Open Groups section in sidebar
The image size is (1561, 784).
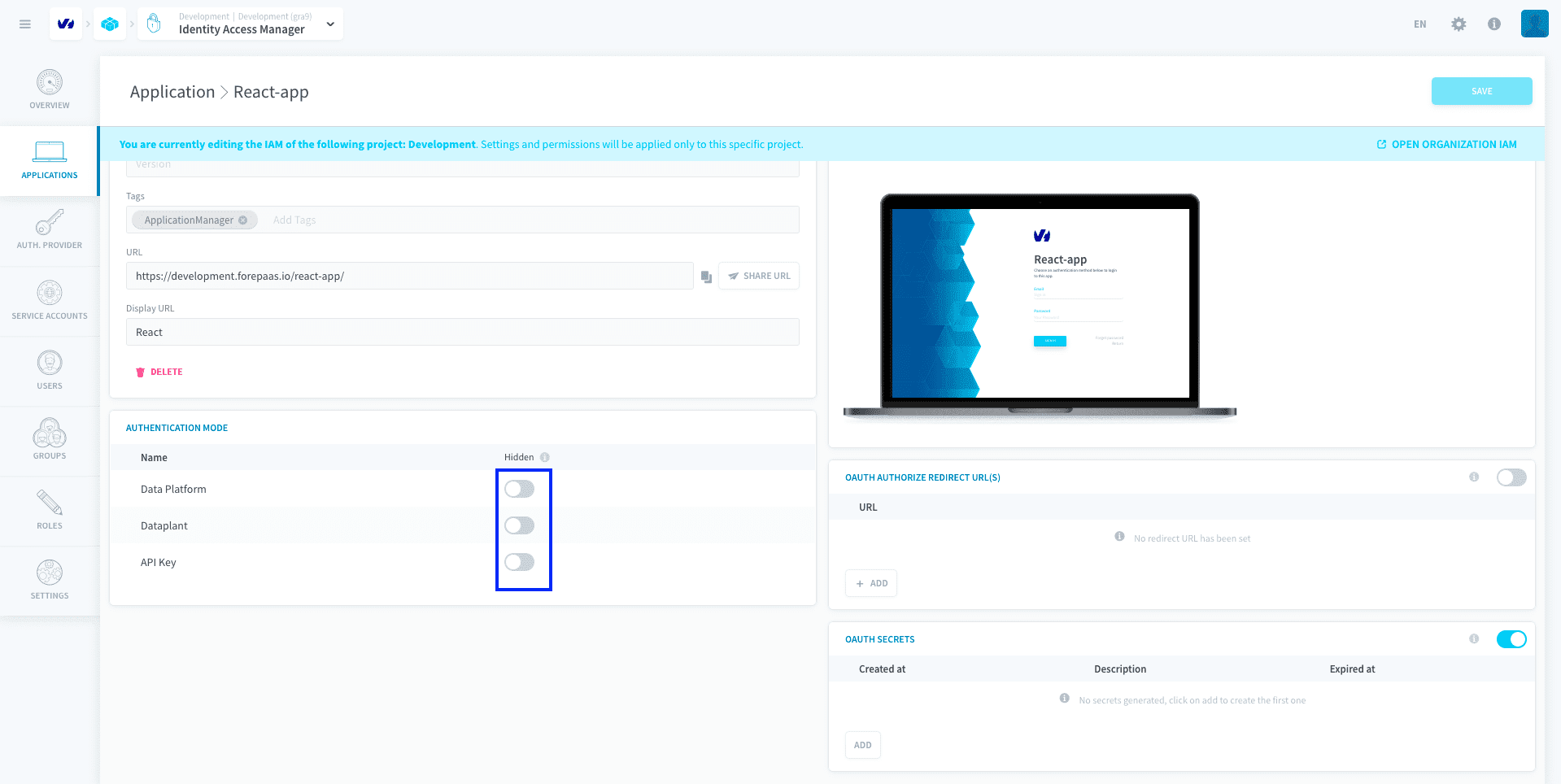point(50,441)
